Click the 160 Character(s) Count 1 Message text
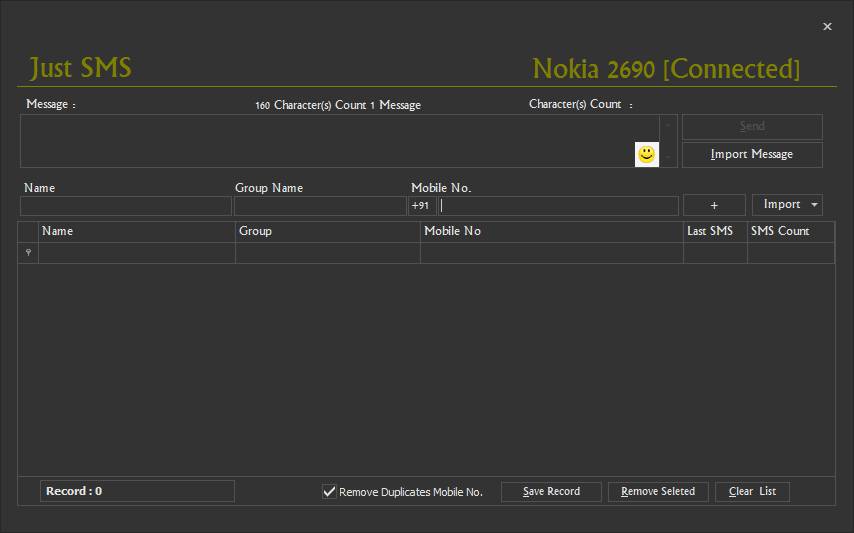Viewport: 854px width, 533px height. click(338, 105)
